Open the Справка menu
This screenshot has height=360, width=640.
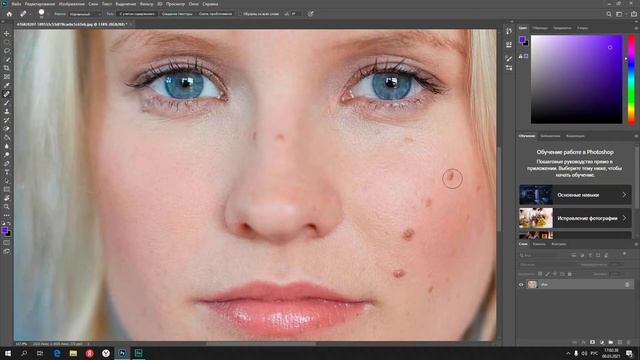coord(210,4)
